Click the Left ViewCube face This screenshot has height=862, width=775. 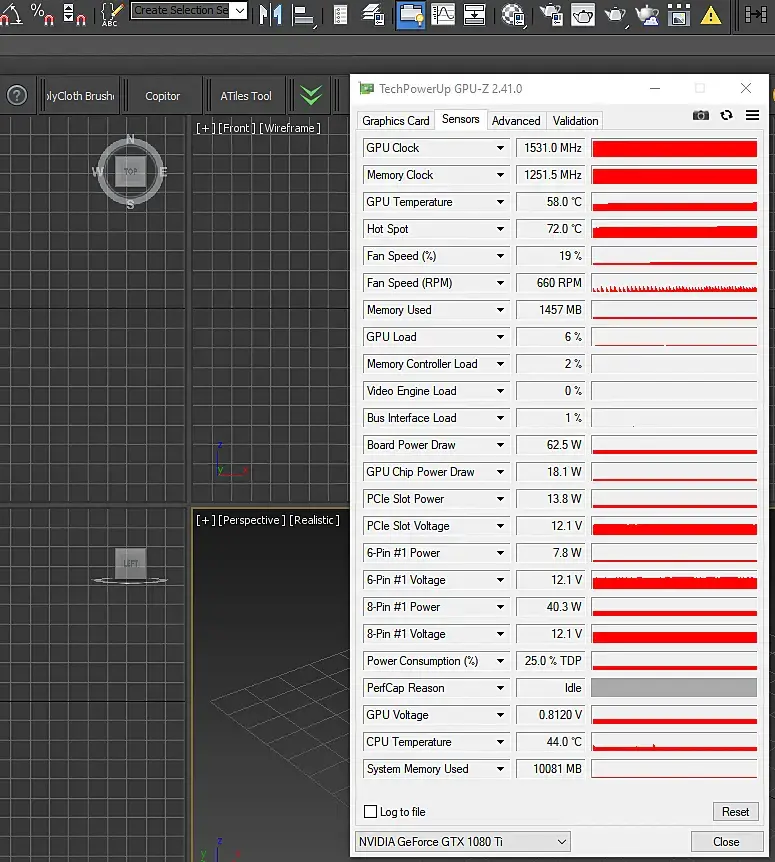[x=131, y=563]
